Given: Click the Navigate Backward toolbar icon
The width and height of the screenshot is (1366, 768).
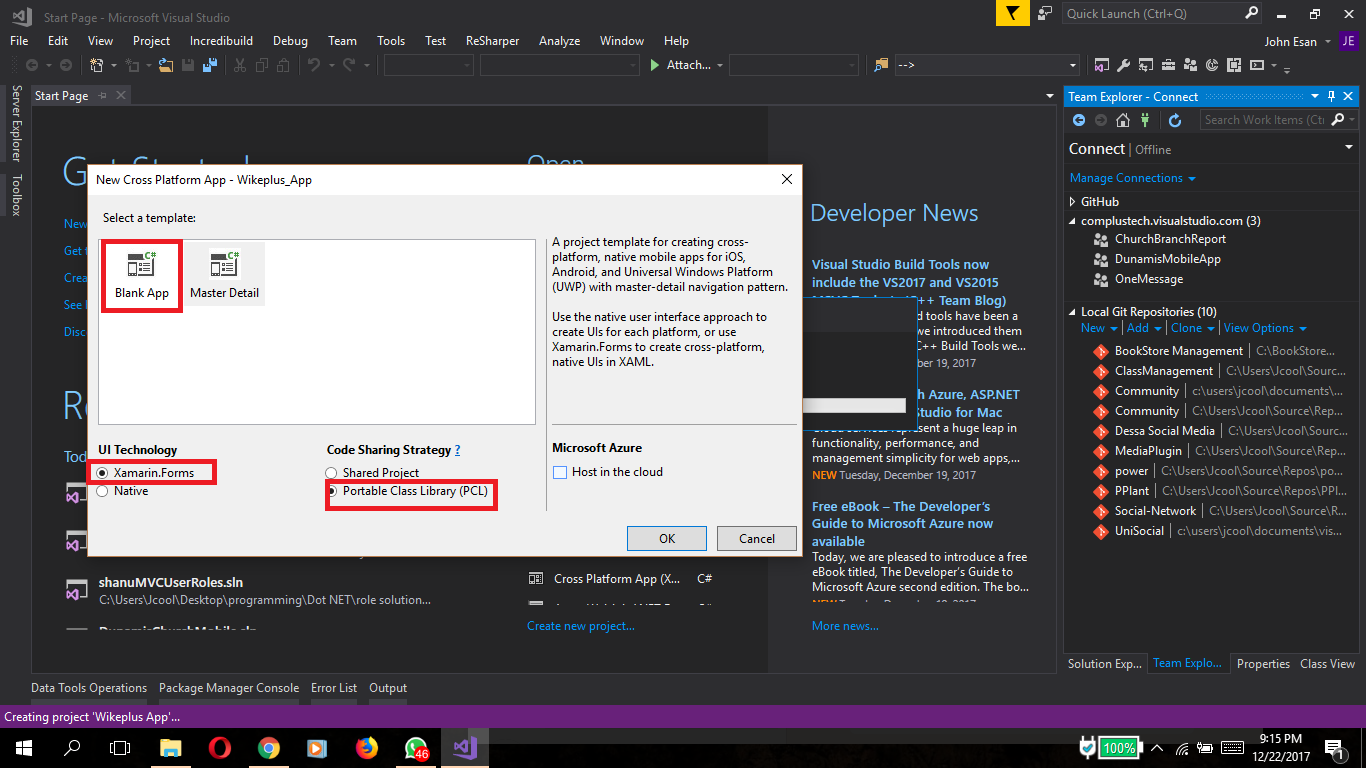Looking at the screenshot, I should pyautogui.click(x=32, y=65).
